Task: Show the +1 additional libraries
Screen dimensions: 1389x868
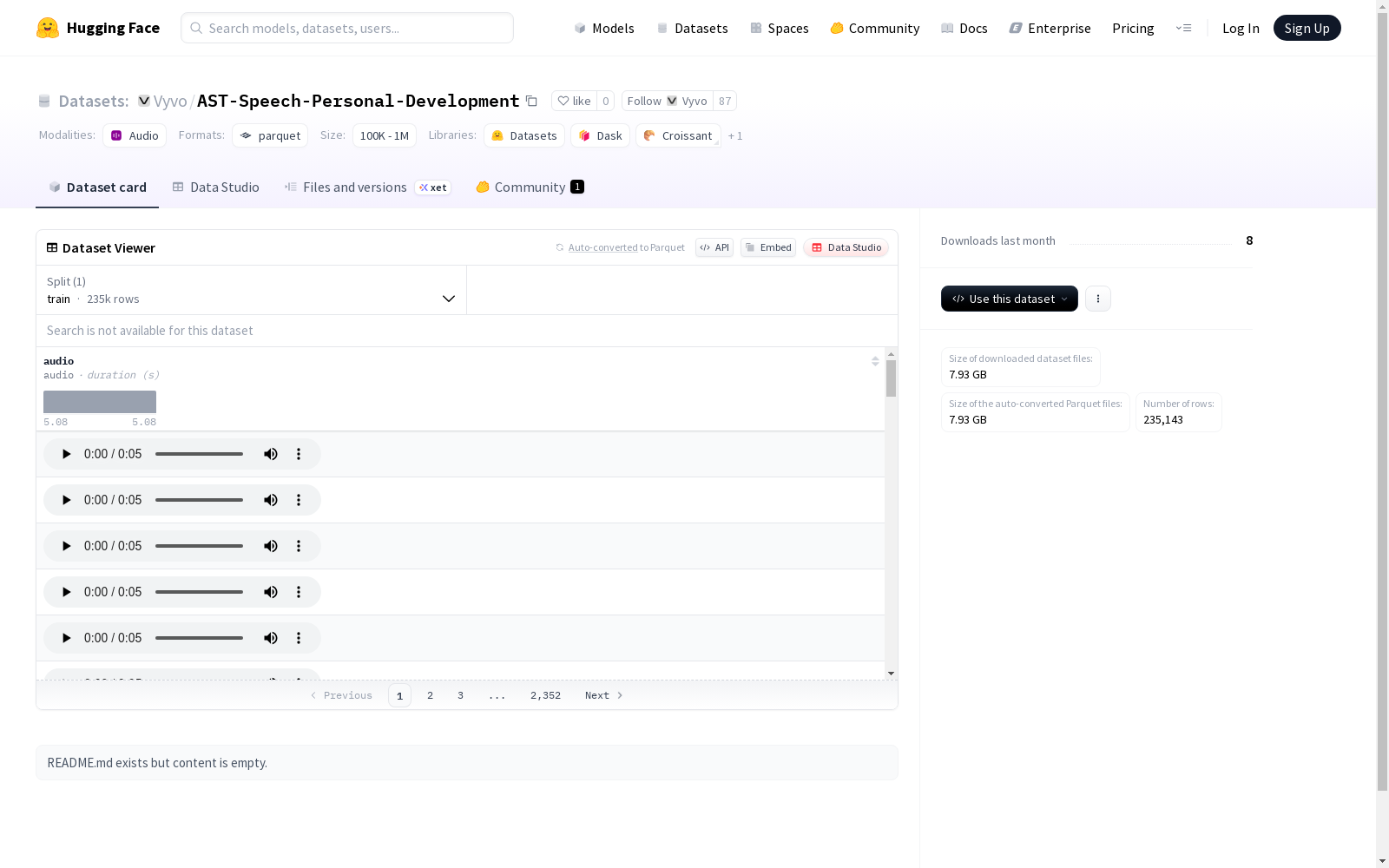Action: 735,136
